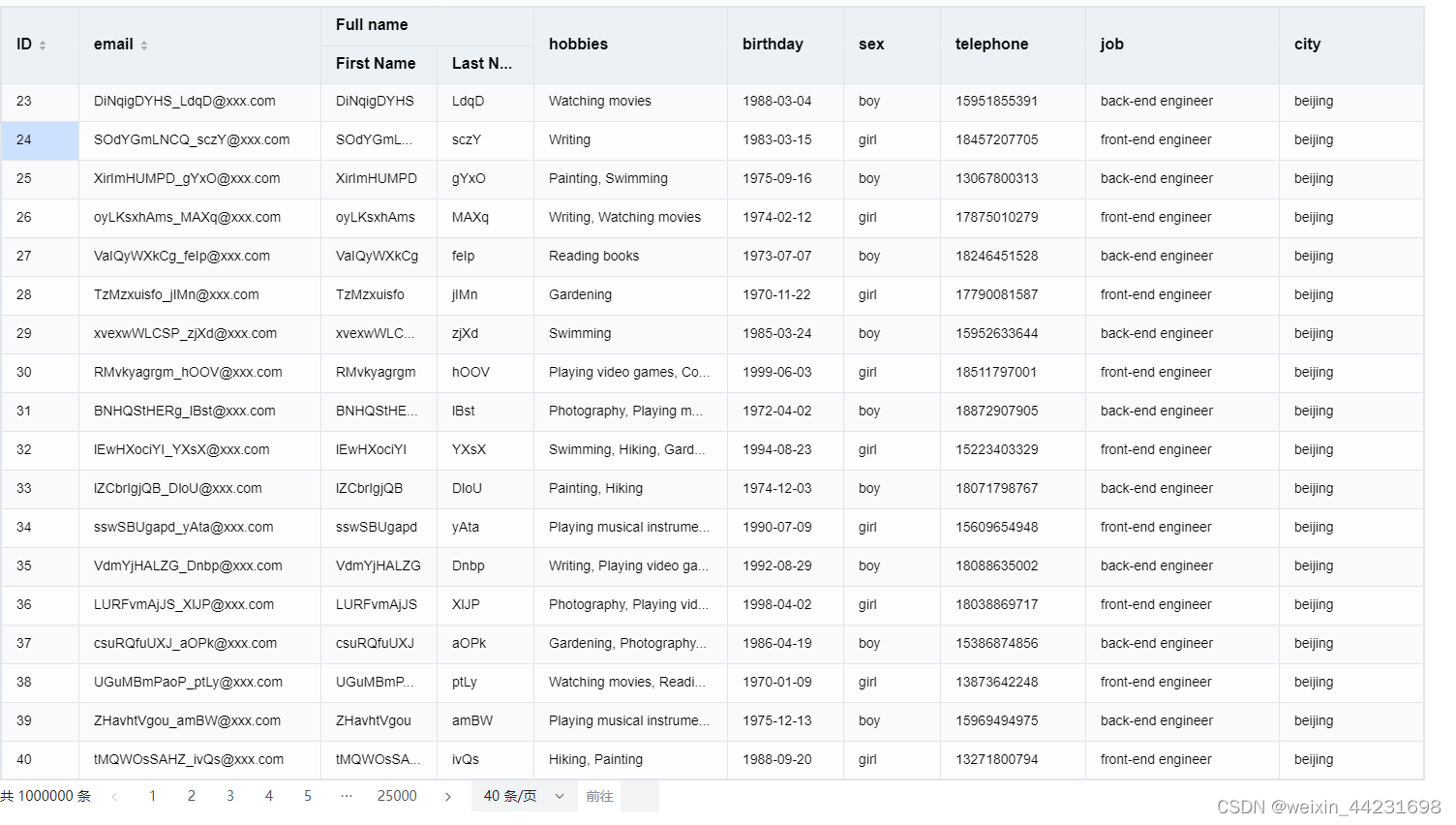Click email lEwHXociYl_YXsX@xxx.com

pos(182,450)
